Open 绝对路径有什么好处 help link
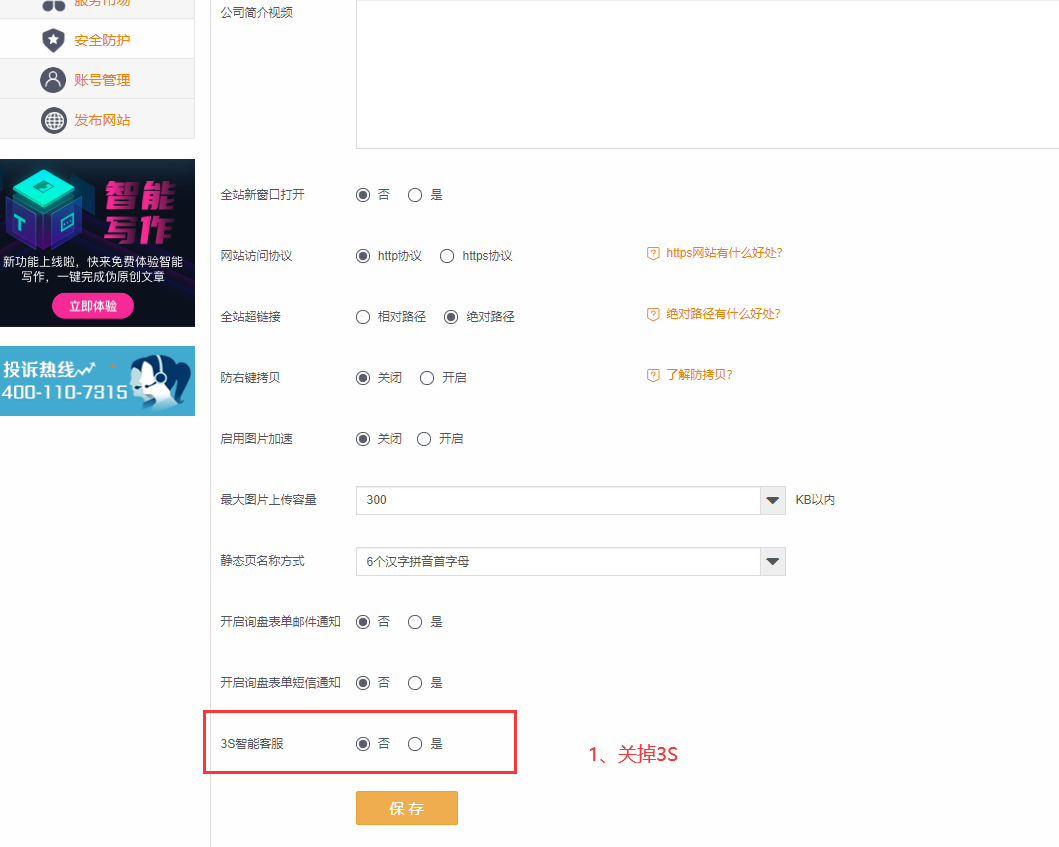This screenshot has width=1059, height=847. click(723, 314)
